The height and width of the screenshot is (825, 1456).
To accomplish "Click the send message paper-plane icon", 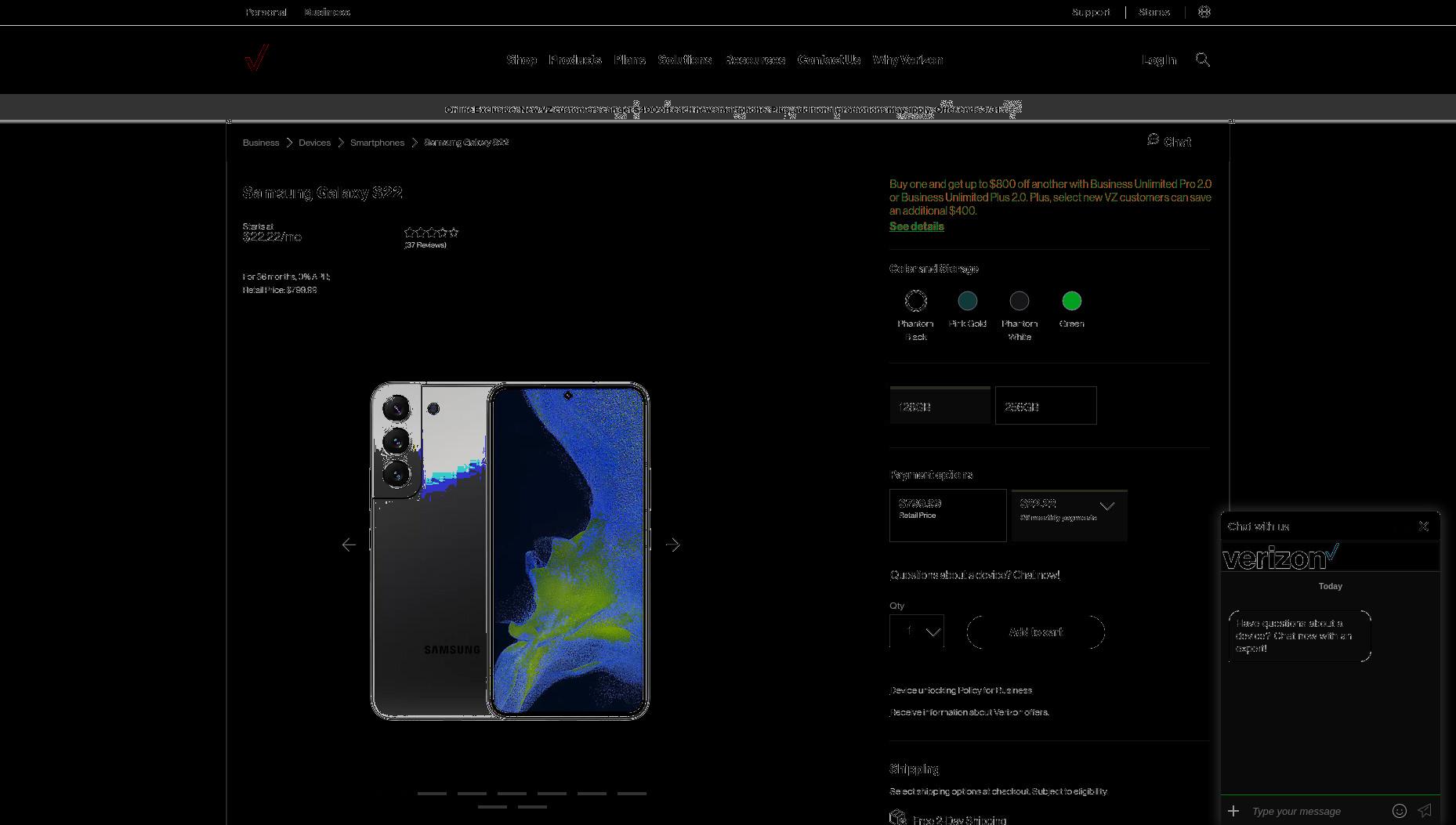I will [1425, 811].
